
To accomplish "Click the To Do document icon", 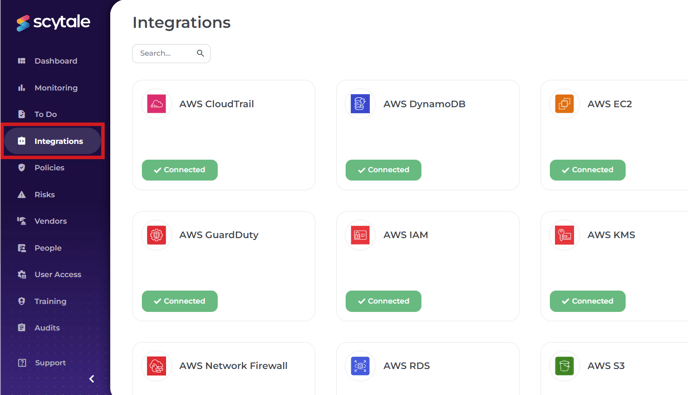I will coord(22,114).
